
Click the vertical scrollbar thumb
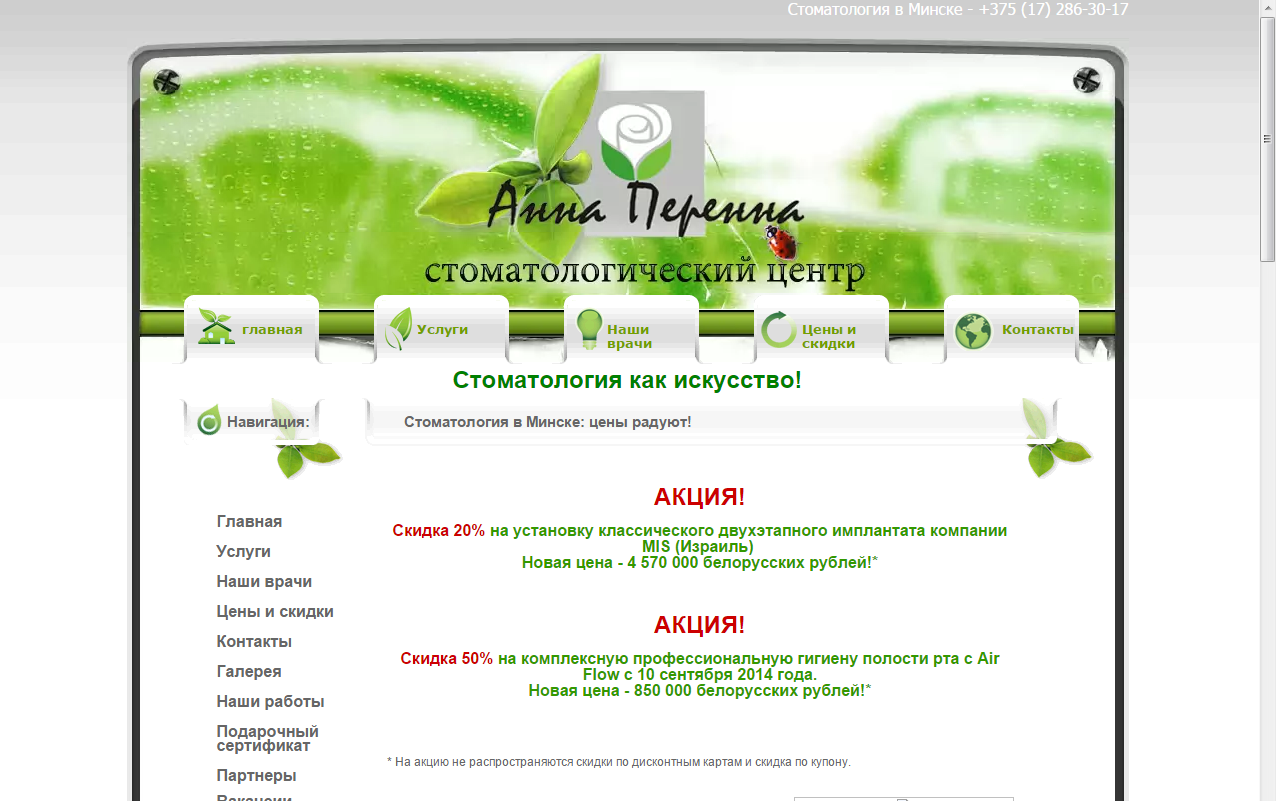(1268, 139)
